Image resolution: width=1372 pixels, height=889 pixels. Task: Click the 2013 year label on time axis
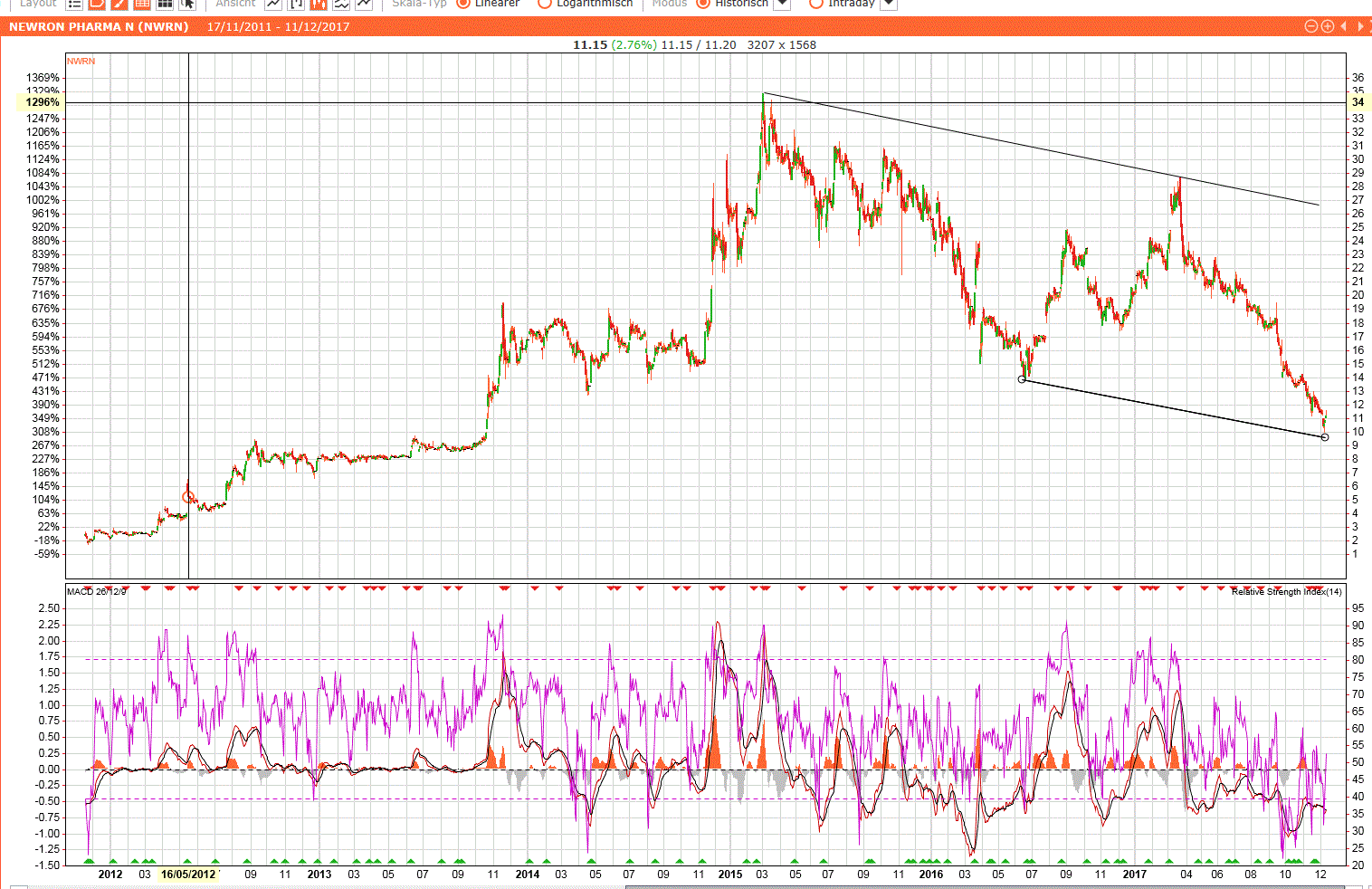[x=319, y=875]
